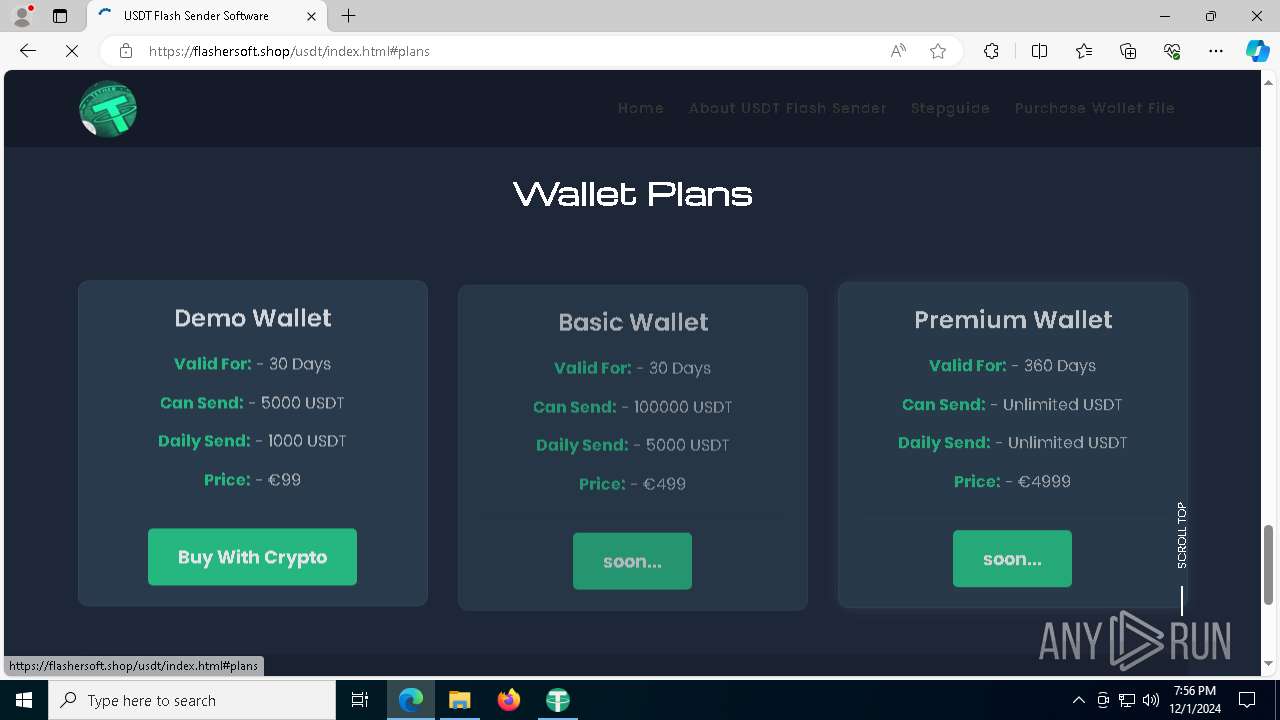The image size is (1280, 720).
Task: Click Premium Wallet soon... button
Action: click(x=1012, y=559)
